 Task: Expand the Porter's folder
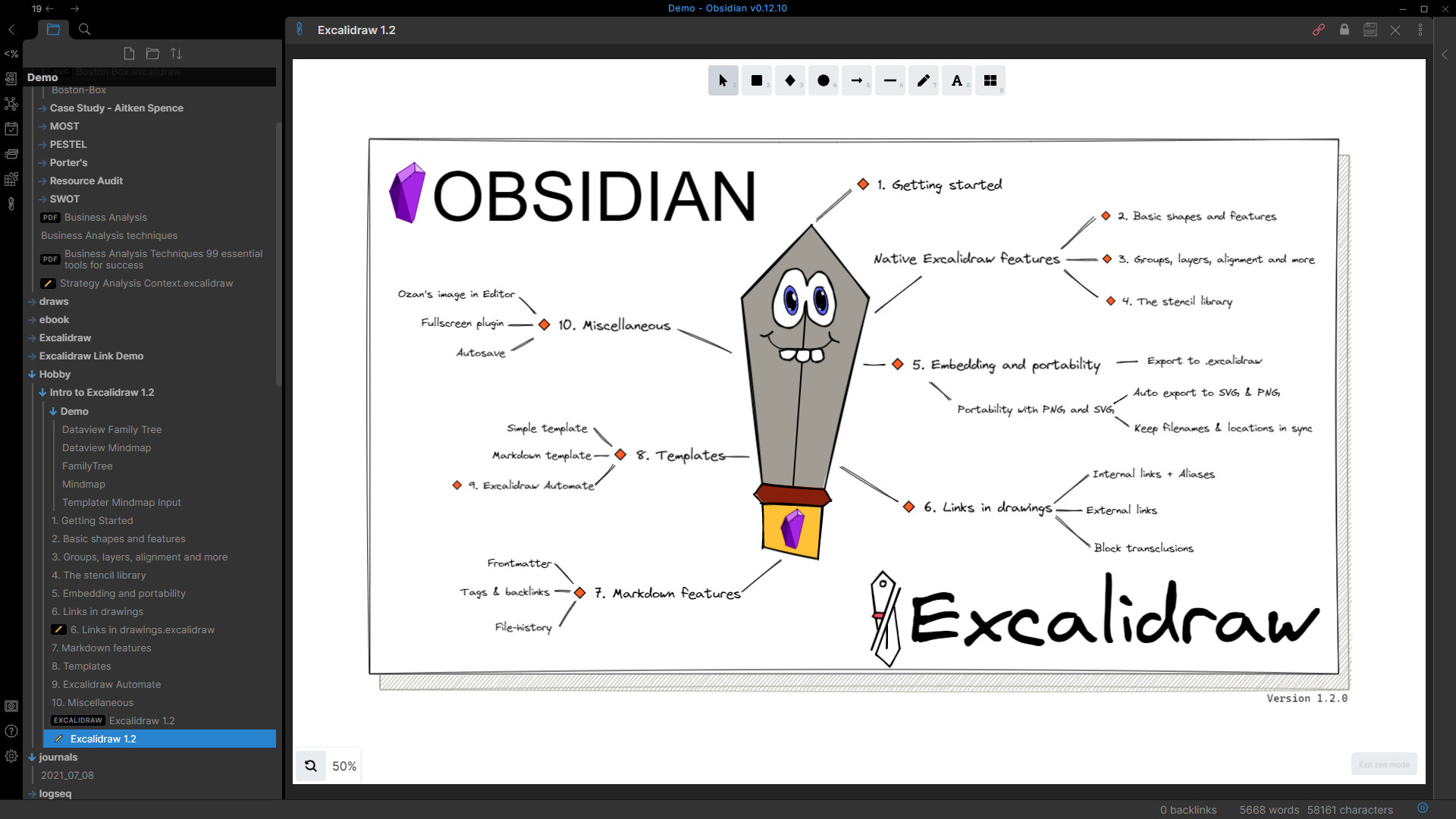coord(68,163)
